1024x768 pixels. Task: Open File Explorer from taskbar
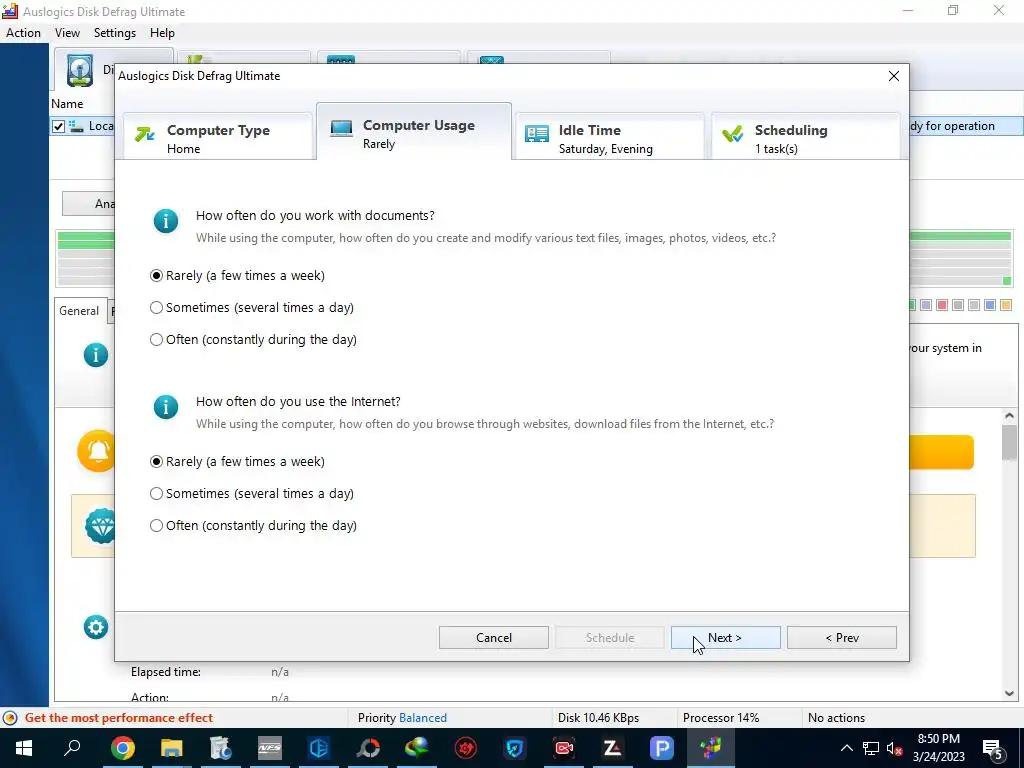(171, 748)
